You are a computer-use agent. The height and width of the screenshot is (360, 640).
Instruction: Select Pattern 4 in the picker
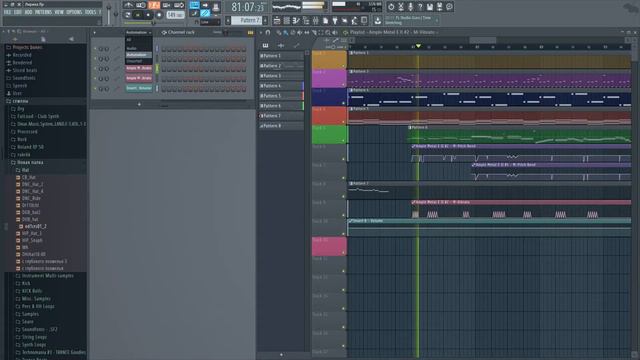point(281,86)
